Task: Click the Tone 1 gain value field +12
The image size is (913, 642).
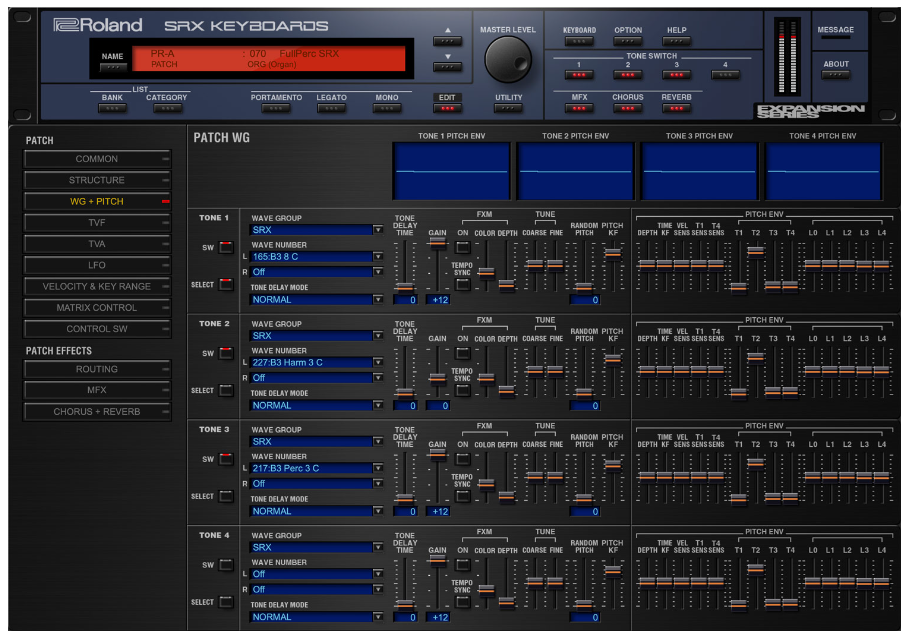Action: (x=438, y=300)
